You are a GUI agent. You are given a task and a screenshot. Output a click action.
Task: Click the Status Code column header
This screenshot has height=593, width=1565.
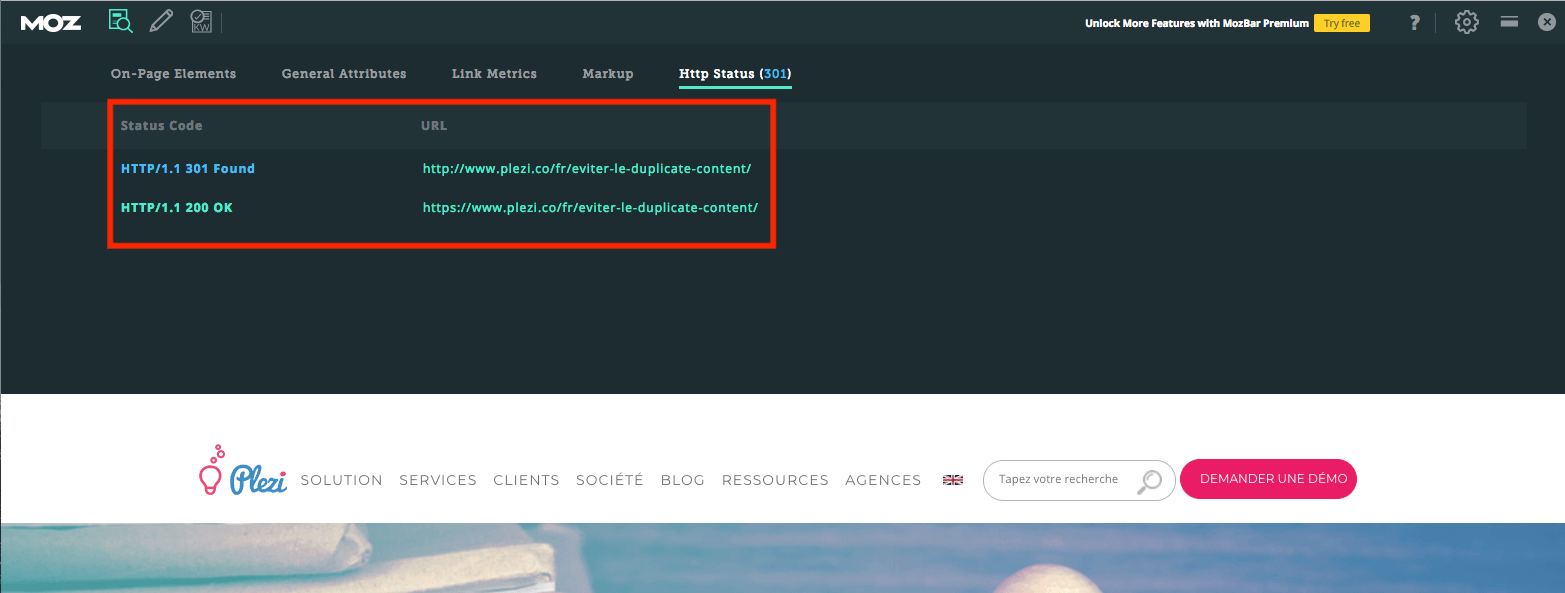coord(161,126)
